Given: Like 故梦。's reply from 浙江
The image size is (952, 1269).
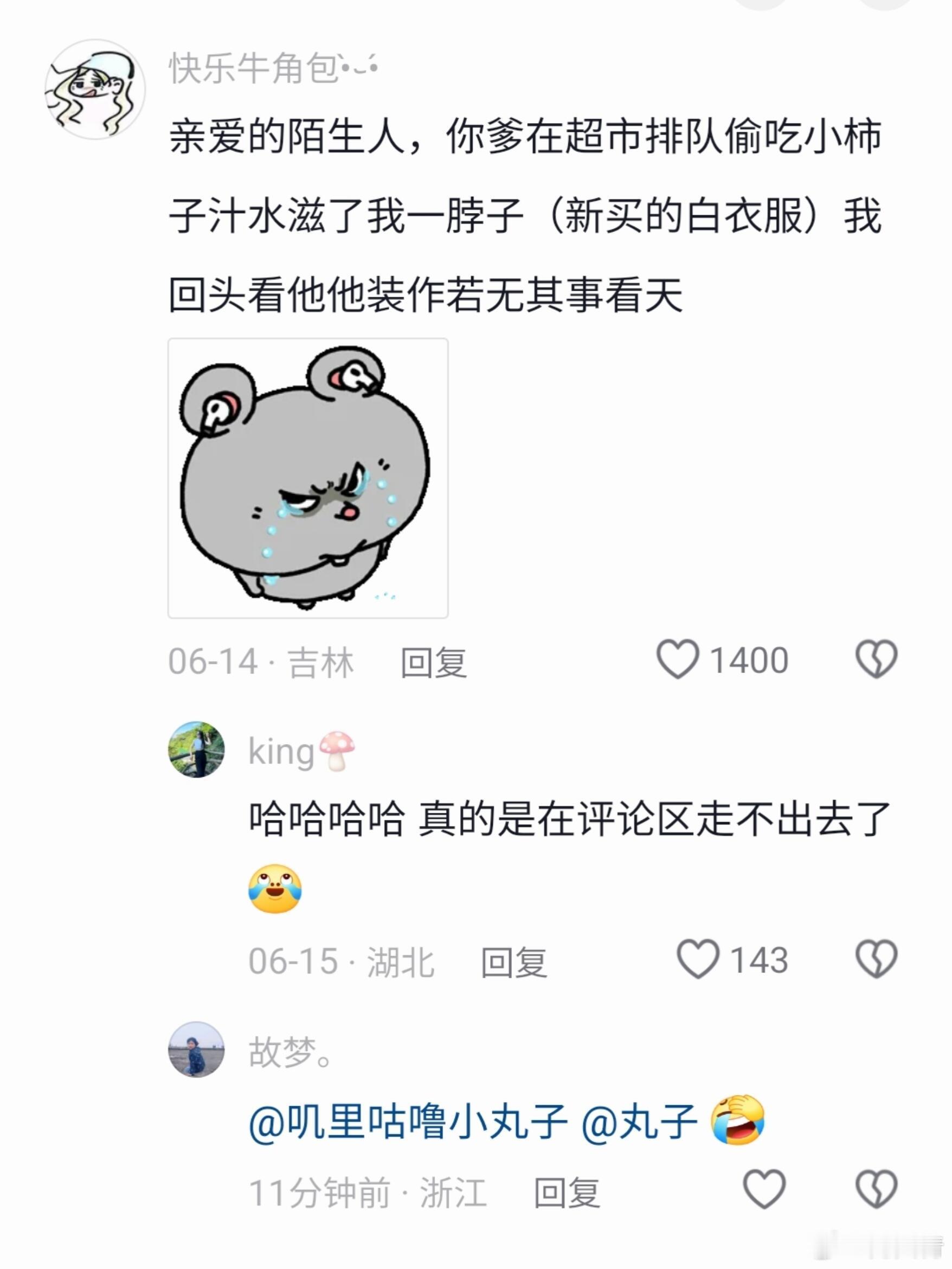Looking at the screenshot, I should (764, 1189).
